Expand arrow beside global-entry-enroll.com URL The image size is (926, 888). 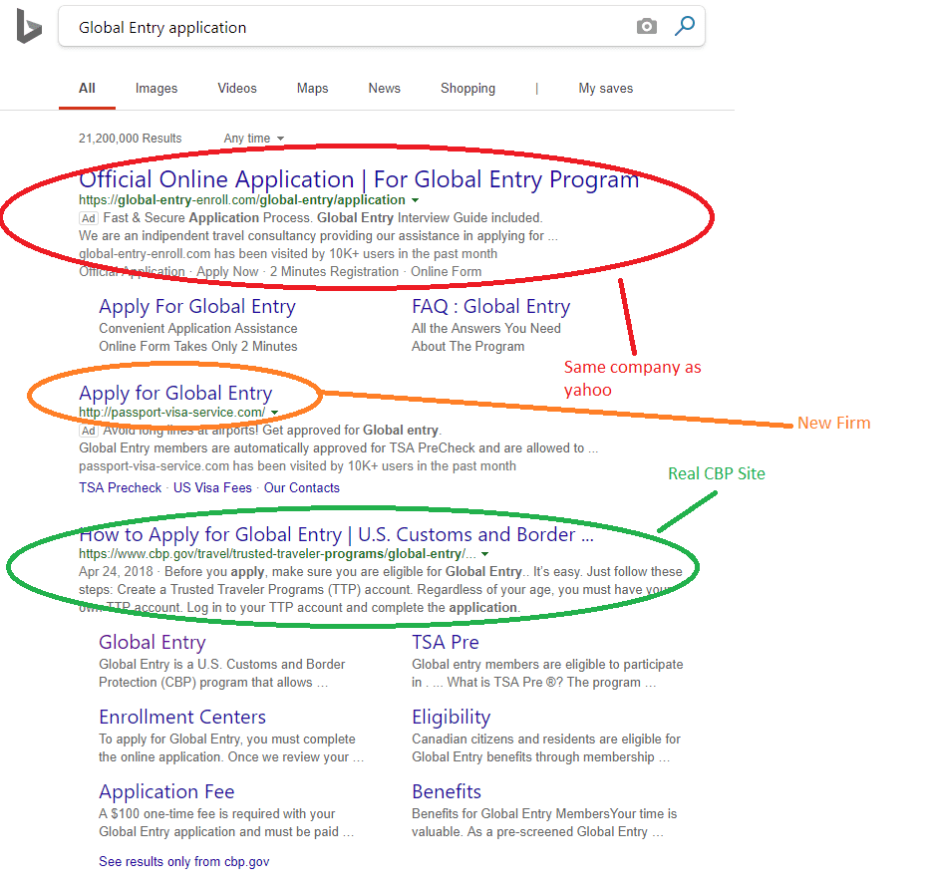[415, 200]
